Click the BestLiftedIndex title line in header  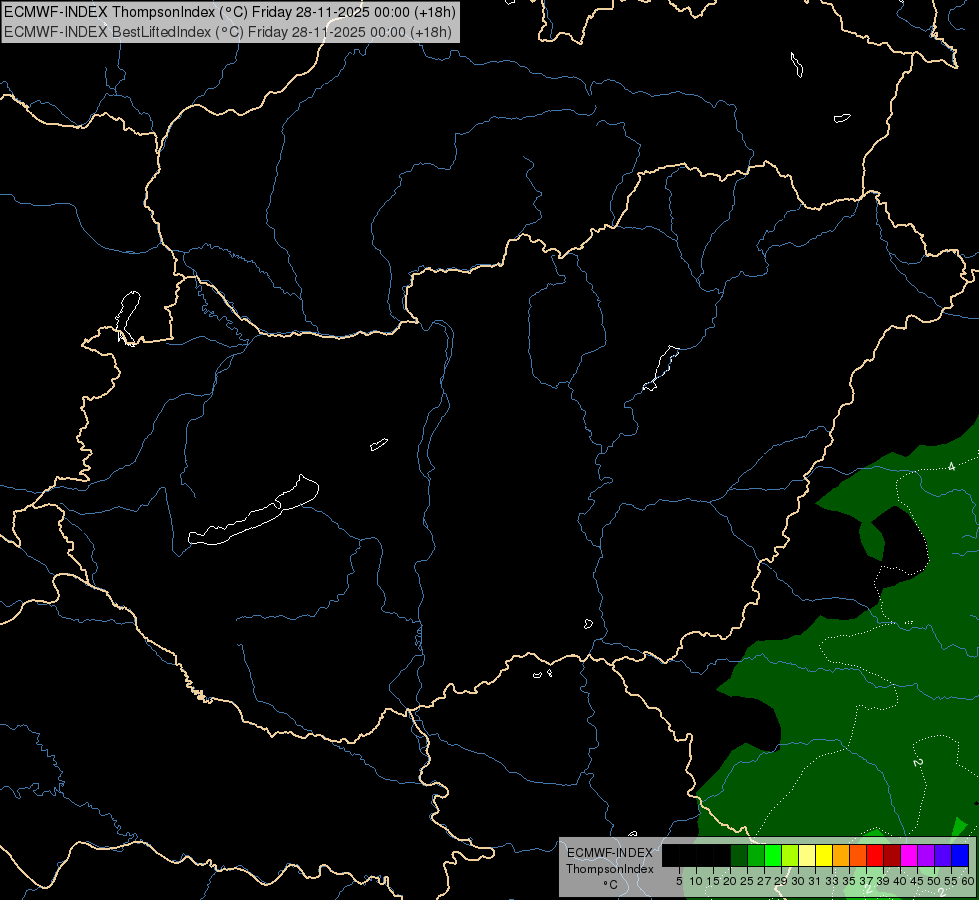click(x=228, y=32)
